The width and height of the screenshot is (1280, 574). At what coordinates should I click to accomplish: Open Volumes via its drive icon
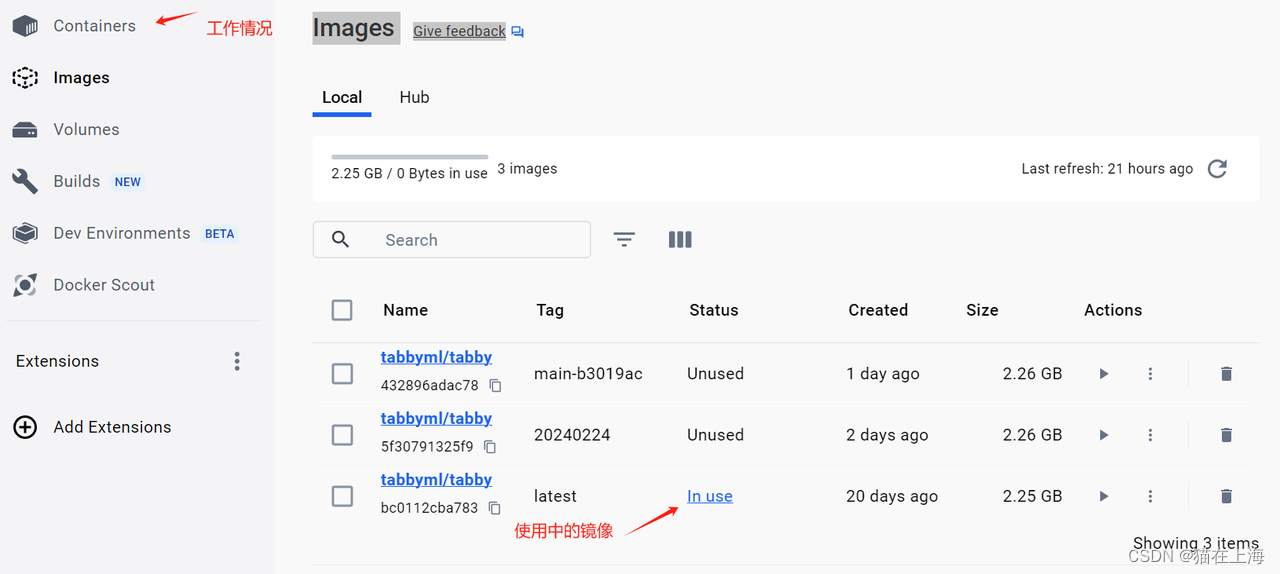[x=25, y=130]
